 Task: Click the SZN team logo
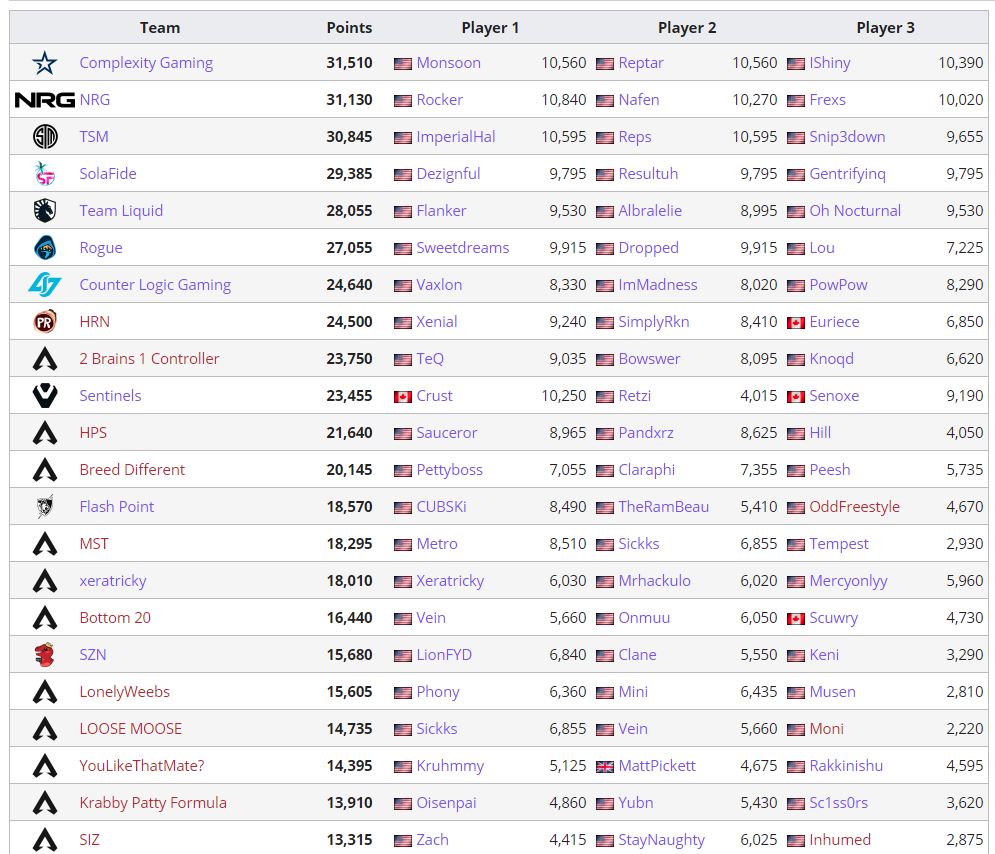pyautogui.click(x=43, y=654)
